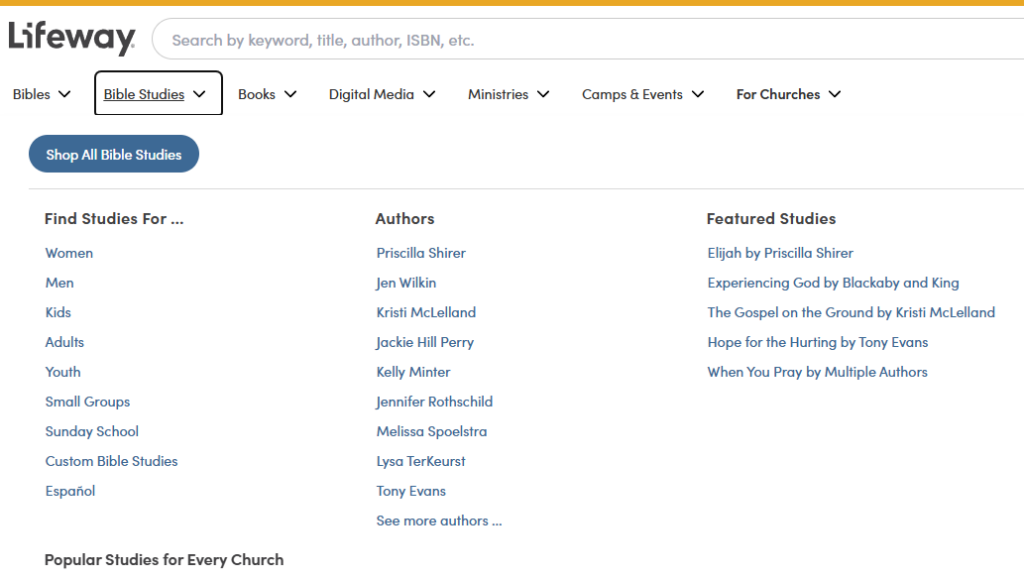Screen dimensions: 1024x579
Task: Open the Ministries navigation menu
Action: pyautogui.click(x=509, y=94)
